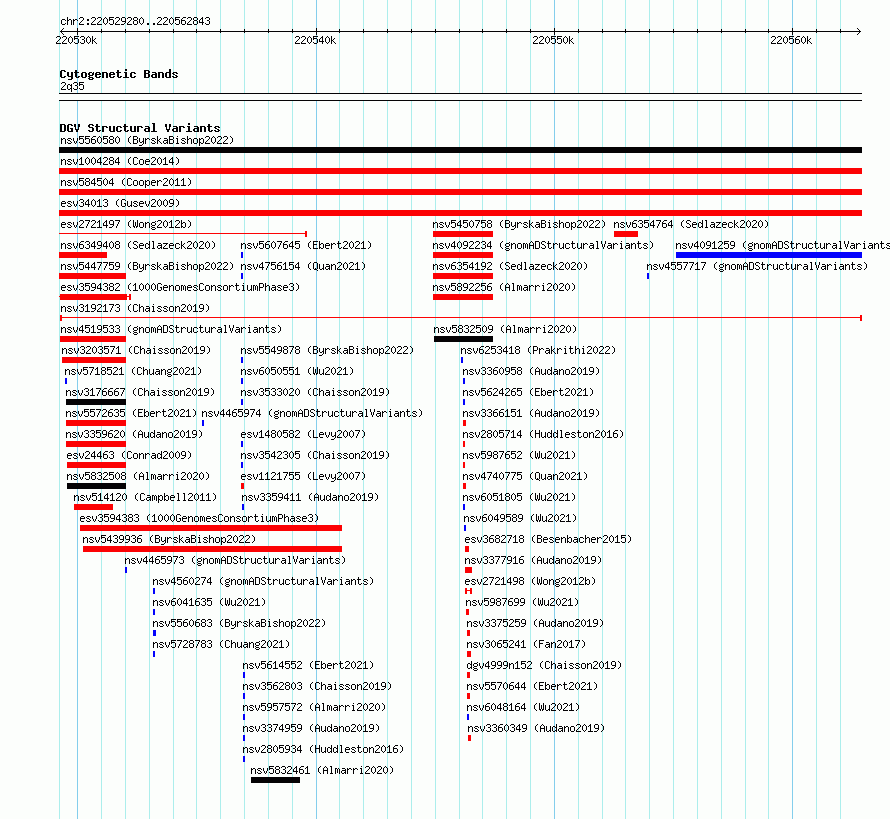Screen dimensions: 890x819
Task: Select nsv3360958 (Audano2019) label
Action: coord(531,371)
